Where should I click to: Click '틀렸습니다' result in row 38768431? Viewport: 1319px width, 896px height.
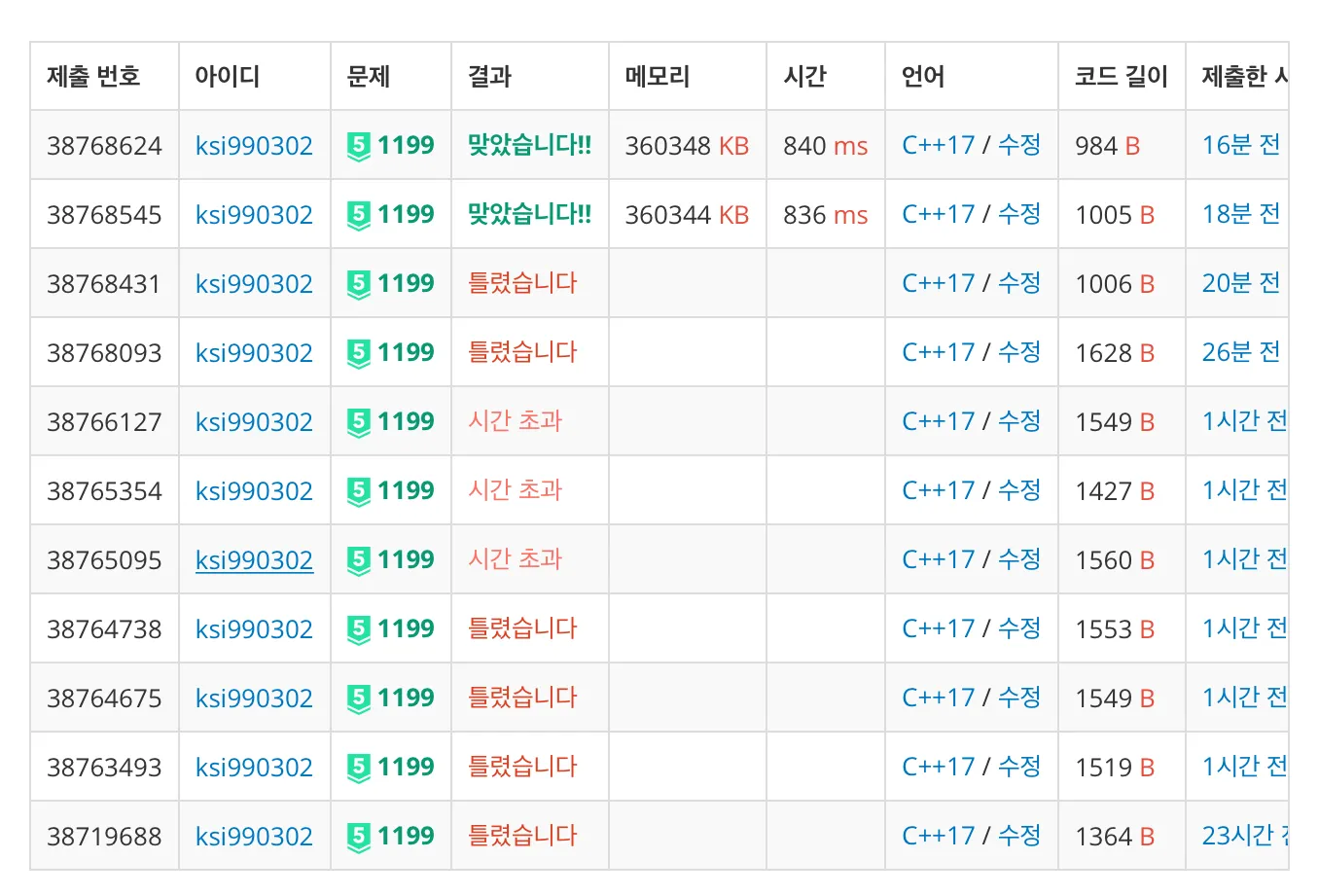click(x=522, y=284)
